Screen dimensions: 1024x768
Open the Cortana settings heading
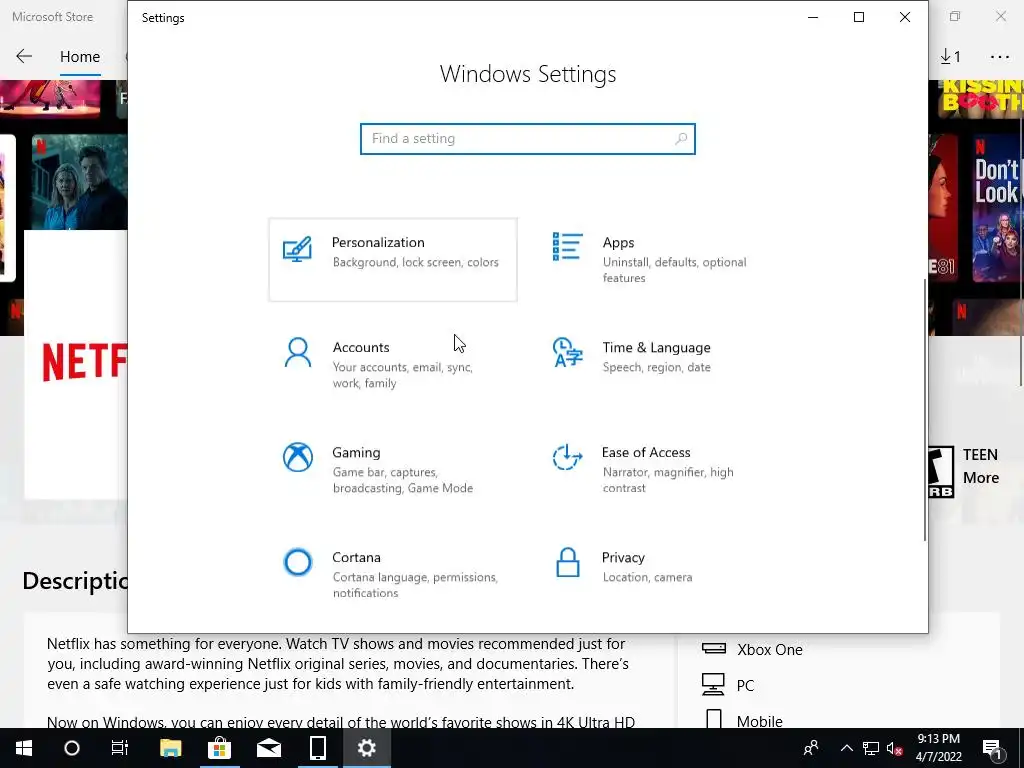356,557
